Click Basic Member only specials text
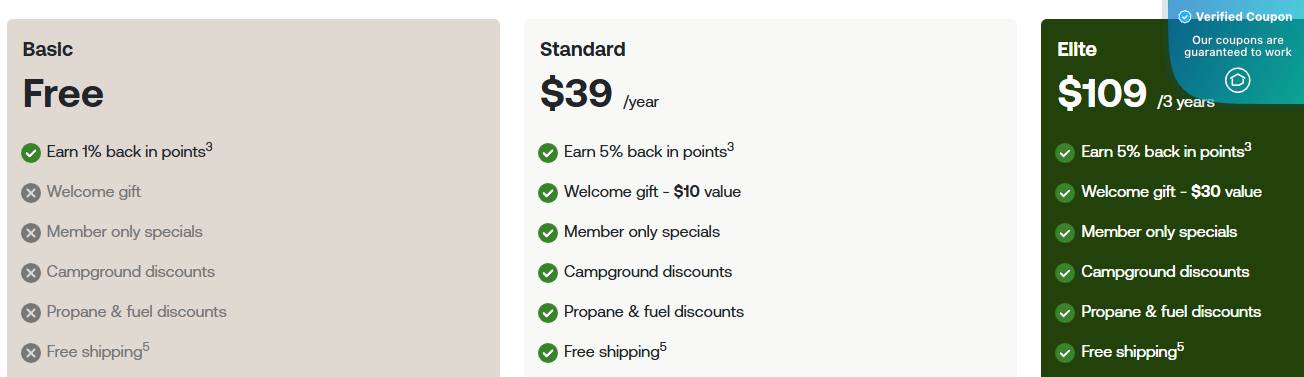The width and height of the screenshot is (1304, 377). tap(125, 231)
